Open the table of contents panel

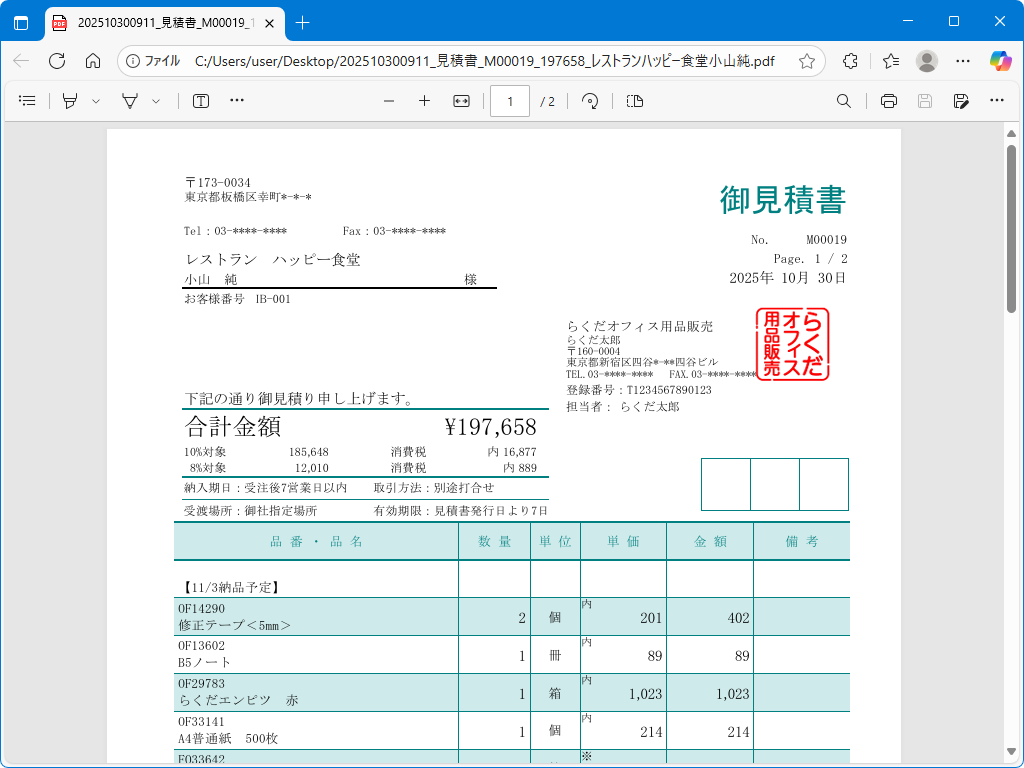point(28,101)
